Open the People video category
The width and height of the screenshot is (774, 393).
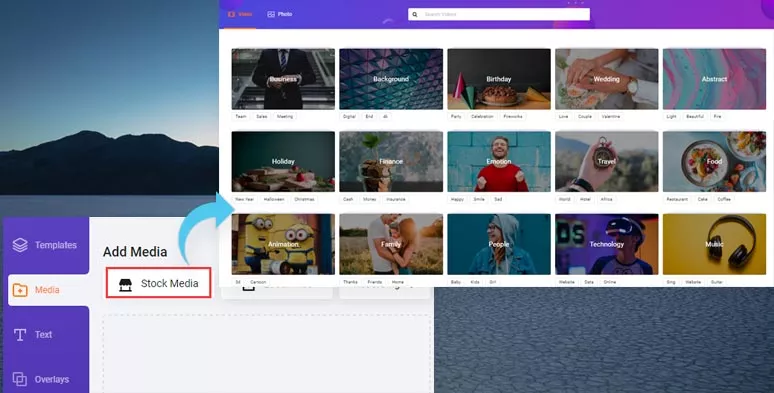pos(499,244)
